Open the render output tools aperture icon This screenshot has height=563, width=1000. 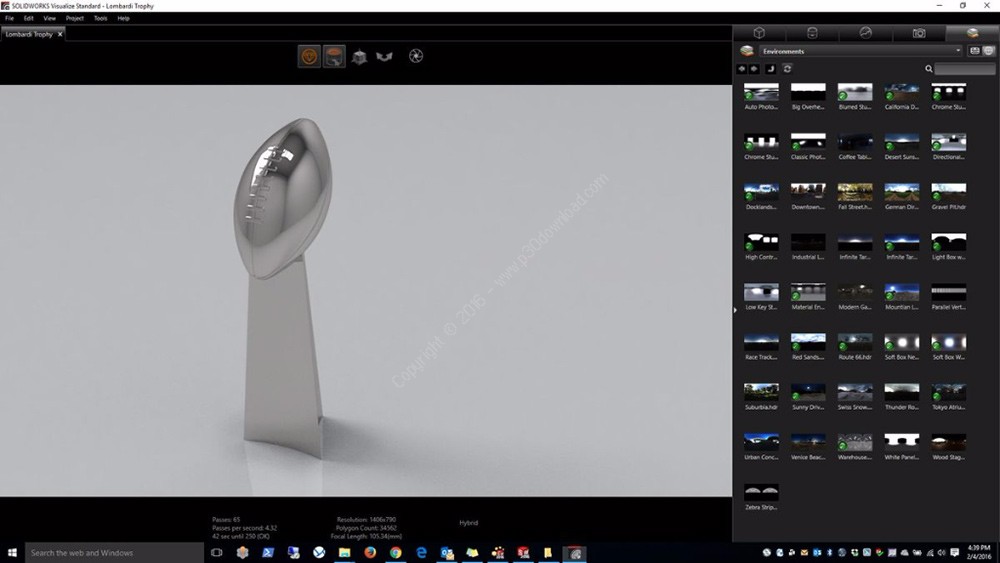pyautogui.click(x=416, y=56)
